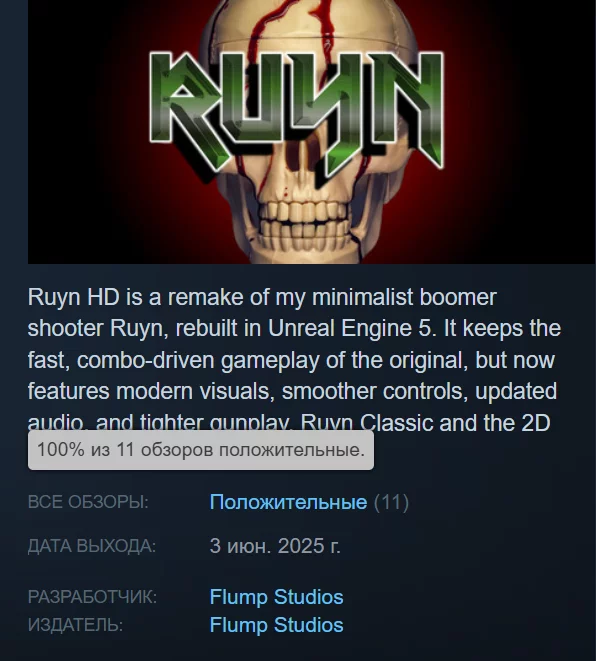This screenshot has width=596, height=661.
Task: Click the ИЗДАТЕЛЬ label
Action: [75, 625]
